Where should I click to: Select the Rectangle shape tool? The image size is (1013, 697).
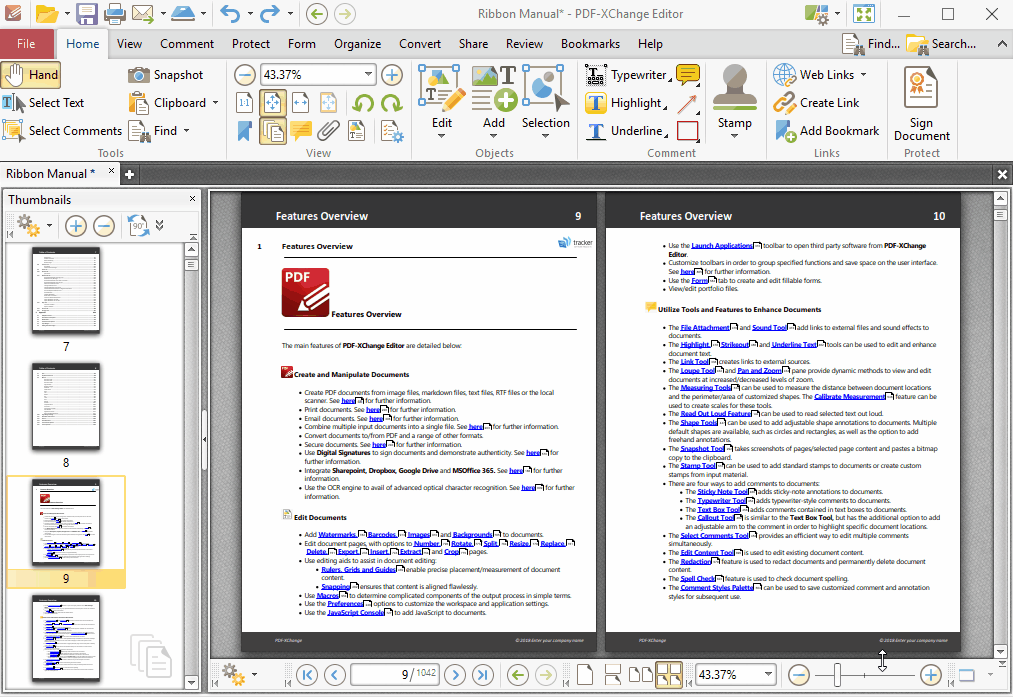[688, 130]
